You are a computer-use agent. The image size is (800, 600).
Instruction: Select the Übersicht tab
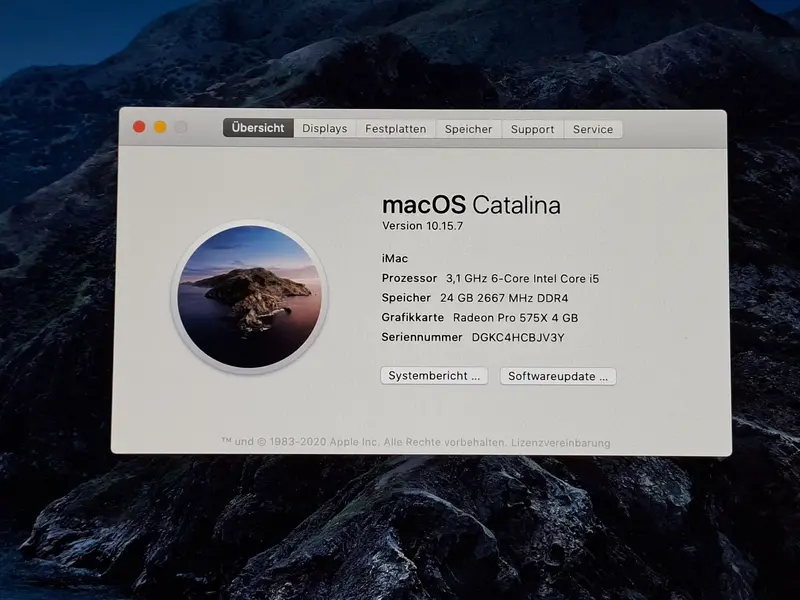(258, 128)
